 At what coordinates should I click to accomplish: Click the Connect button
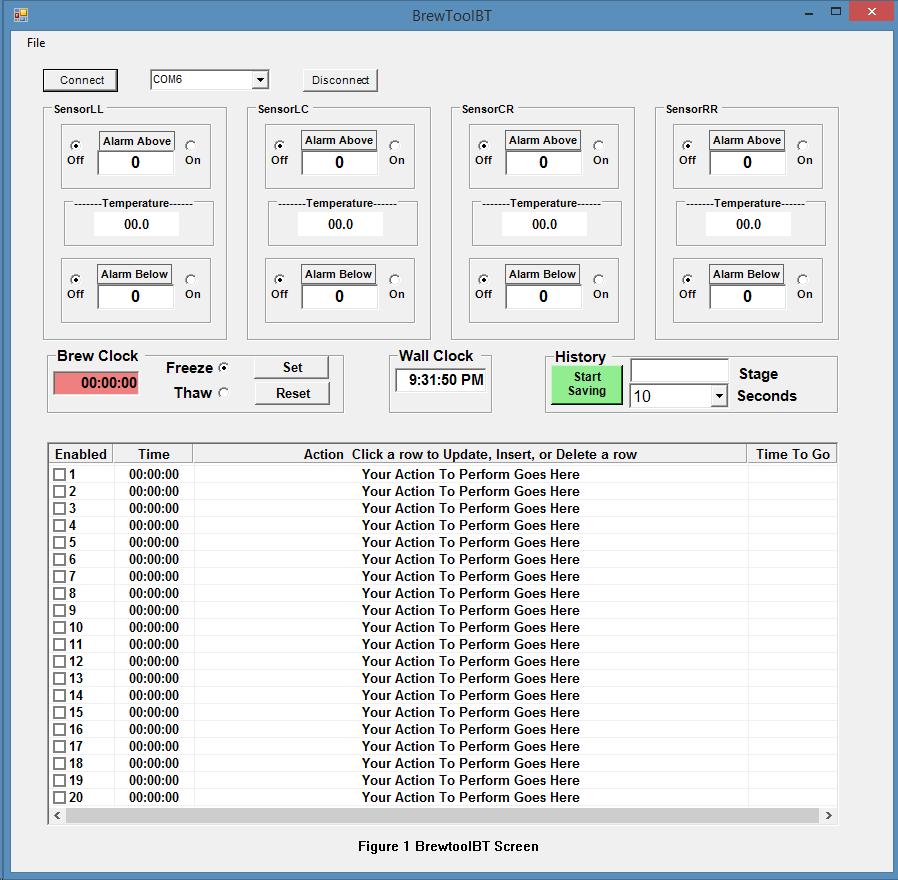pos(81,80)
